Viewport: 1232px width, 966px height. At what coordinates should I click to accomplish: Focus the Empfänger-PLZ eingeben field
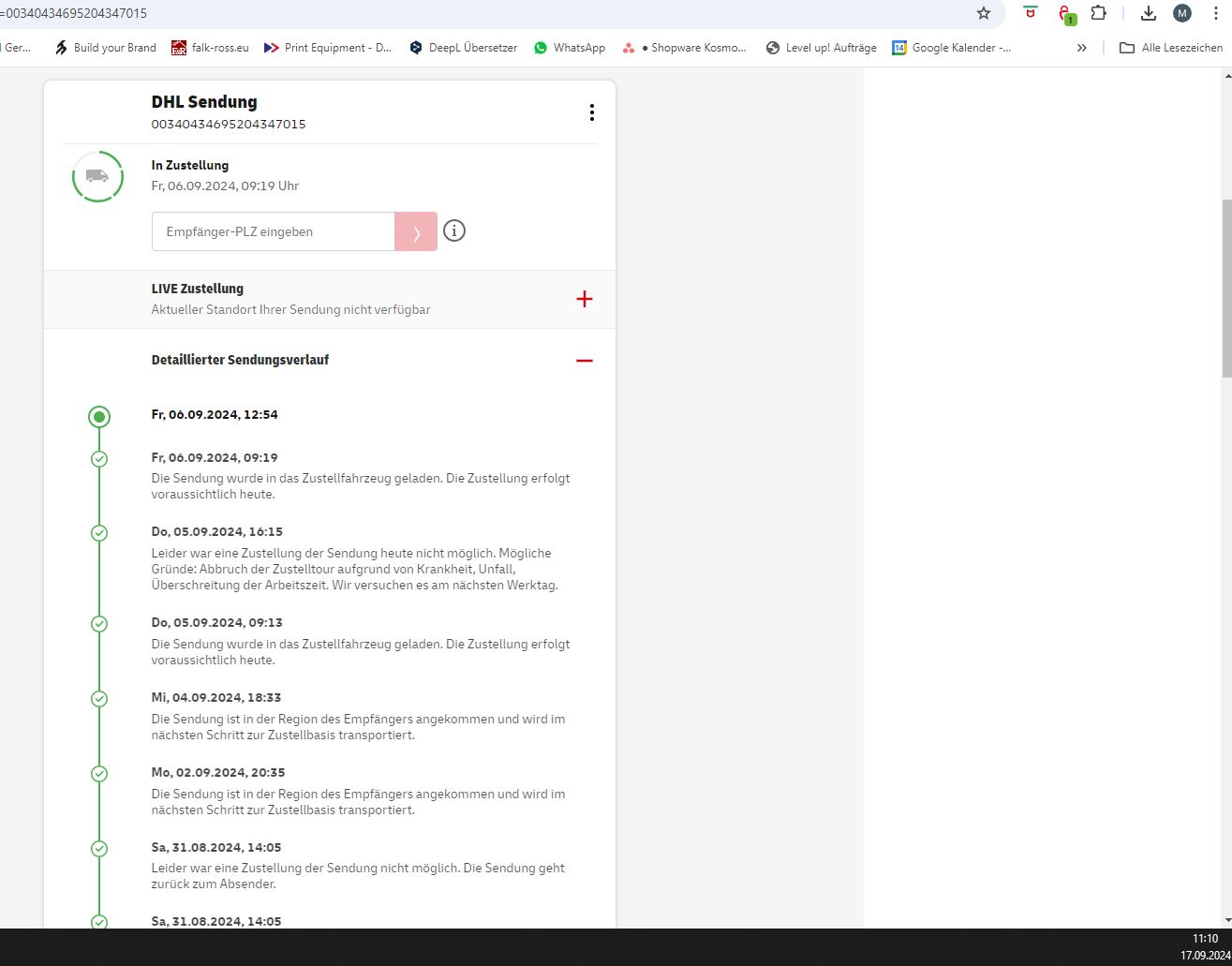pos(273,231)
